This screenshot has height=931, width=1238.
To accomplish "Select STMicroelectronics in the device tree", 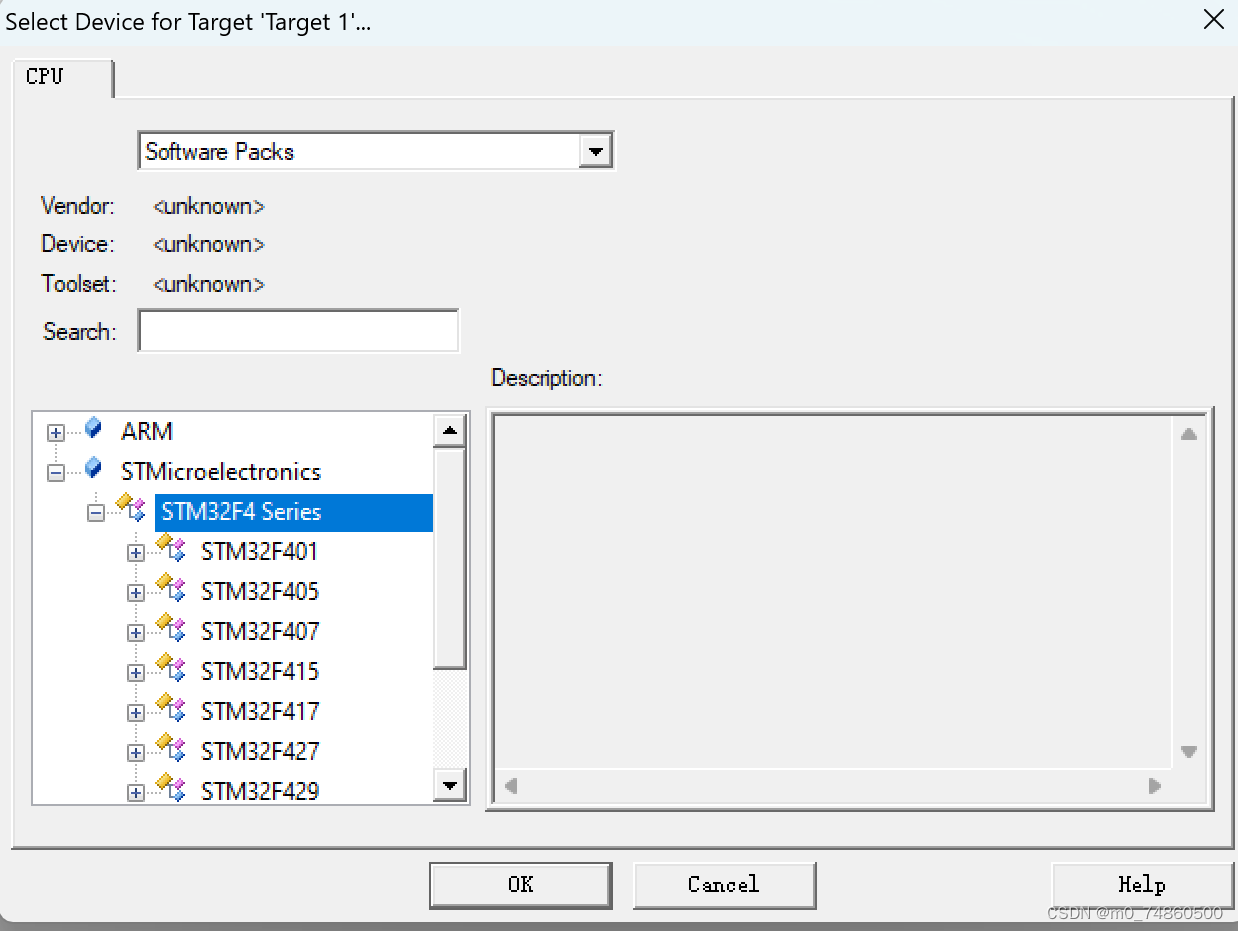I will click(x=221, y=471).
